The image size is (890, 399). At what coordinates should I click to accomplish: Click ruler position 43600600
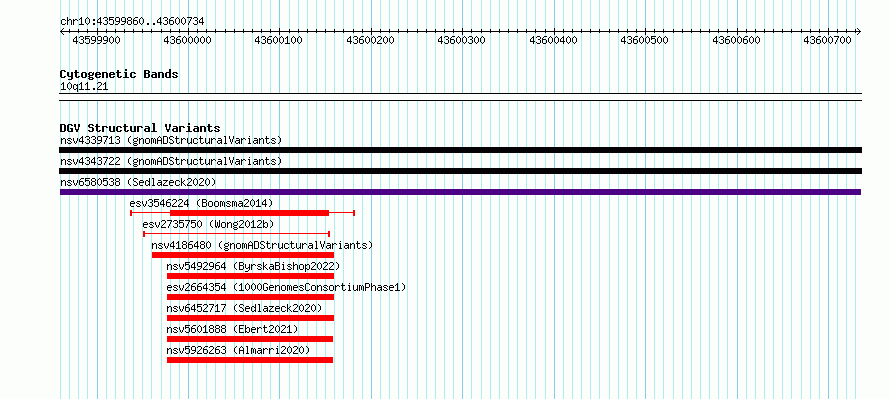tap(737, 40)
